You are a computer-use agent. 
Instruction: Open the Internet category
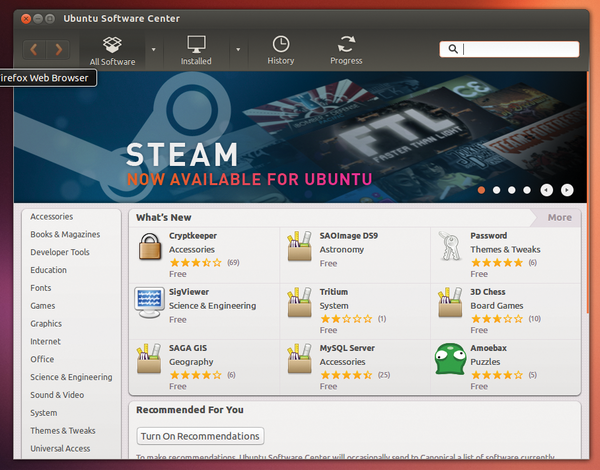coord(46,341)
